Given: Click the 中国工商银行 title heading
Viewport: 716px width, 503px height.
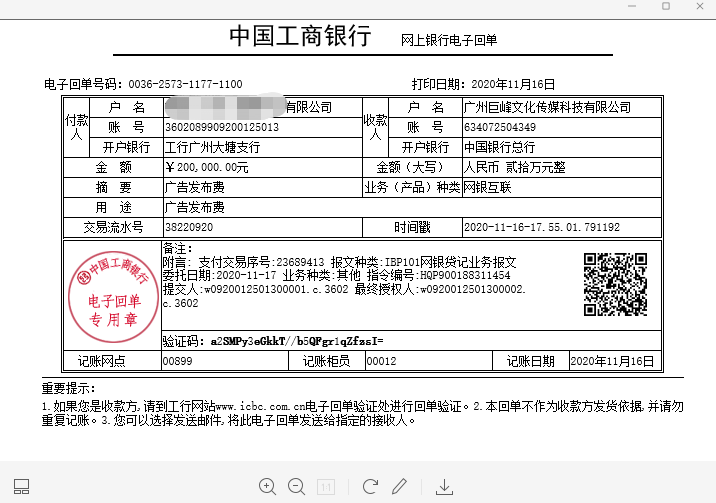Looking at the screenshot, I should [300, 37].
